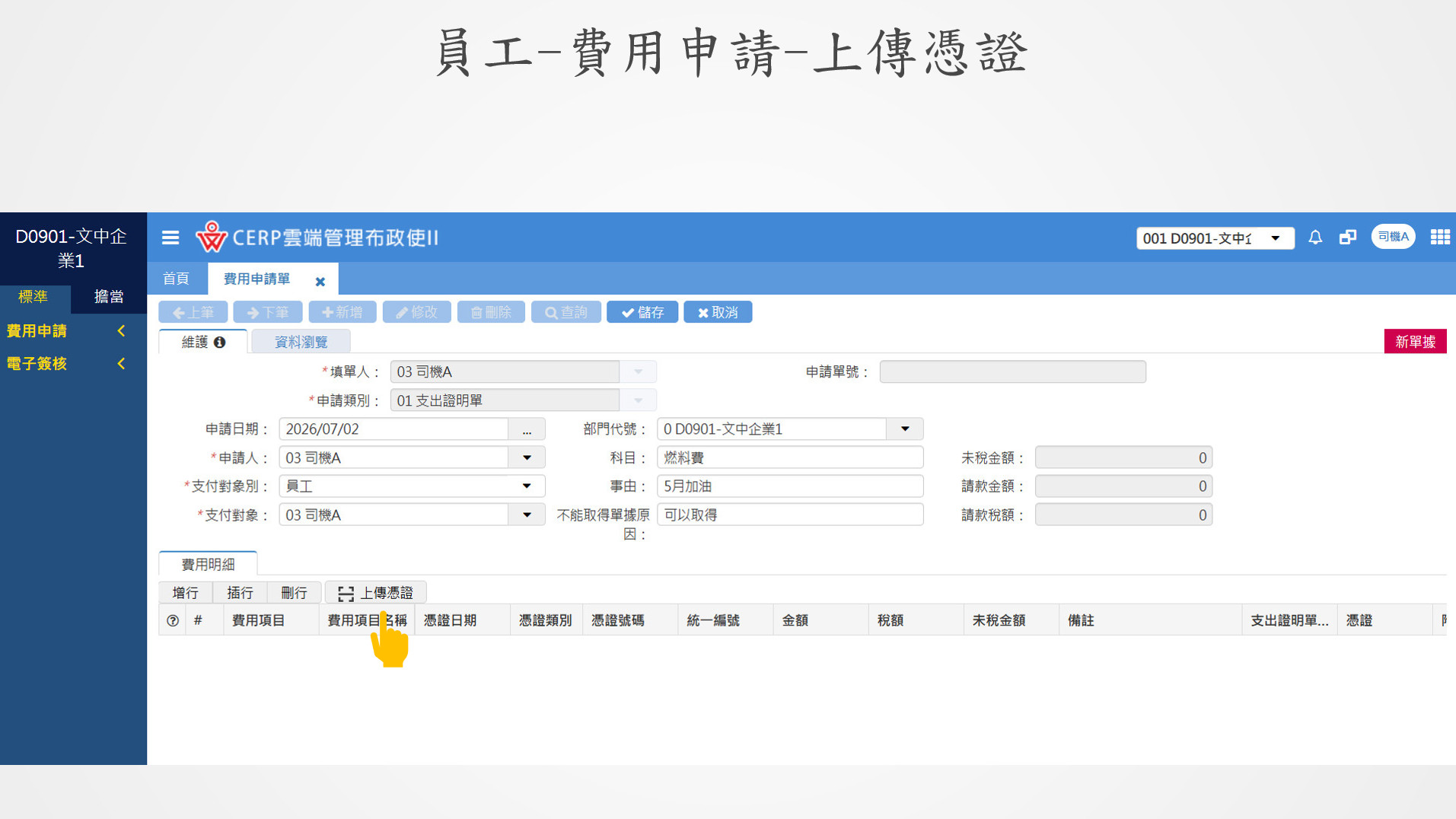
Task: Click the 新增 add button
Action: coord(342,312)
